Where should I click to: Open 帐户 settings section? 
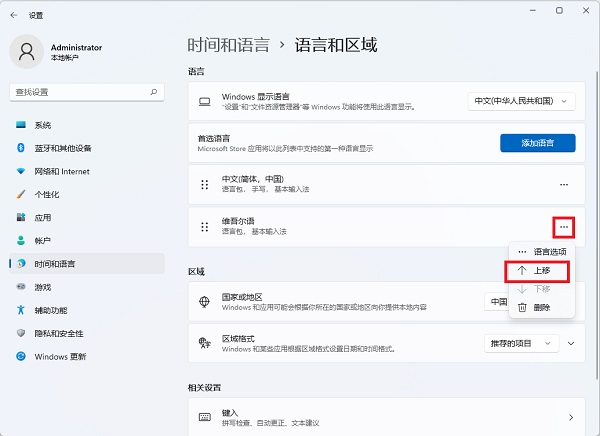pos(43,240)
